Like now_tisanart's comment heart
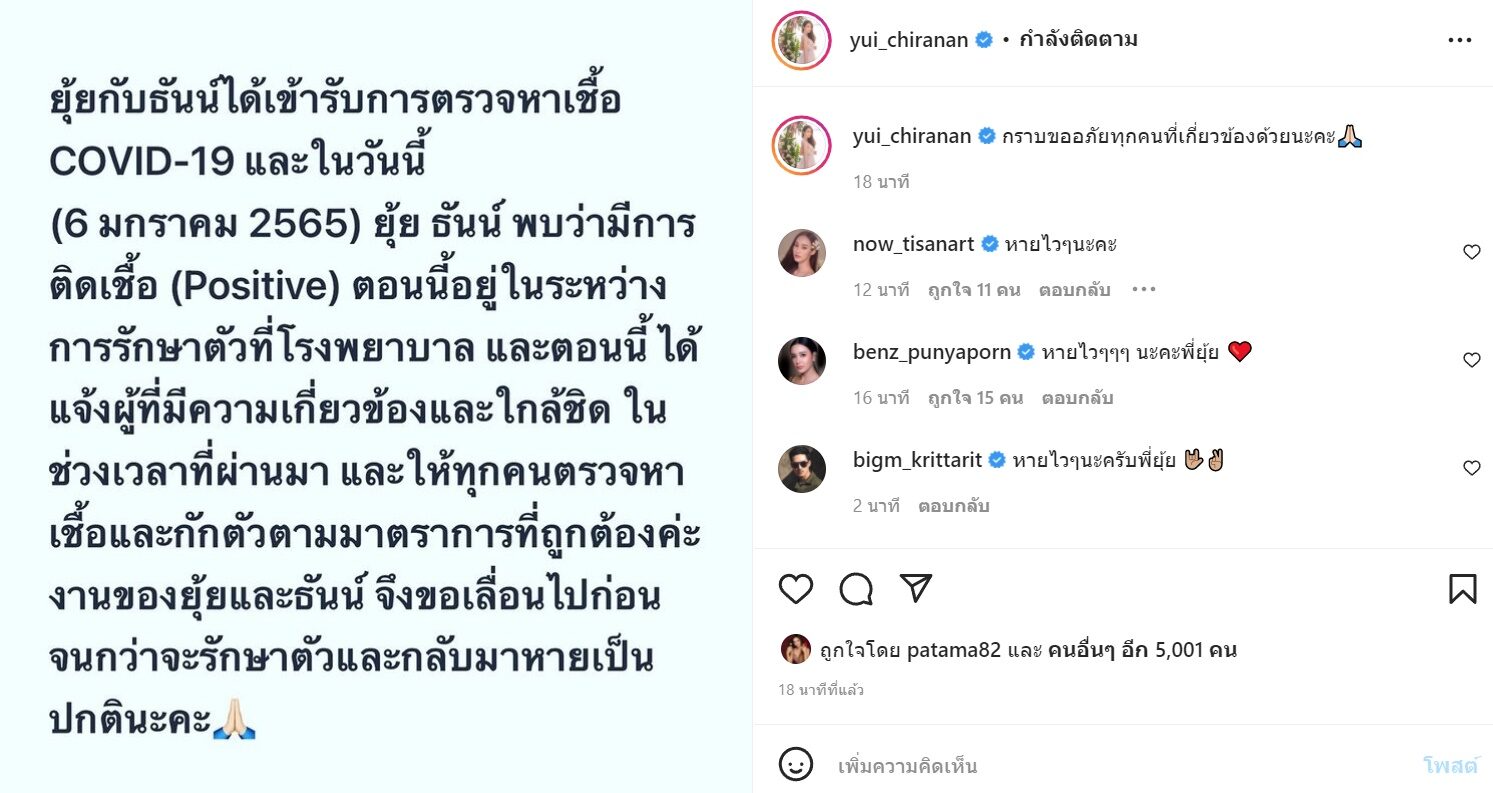 pos(1472,252)
